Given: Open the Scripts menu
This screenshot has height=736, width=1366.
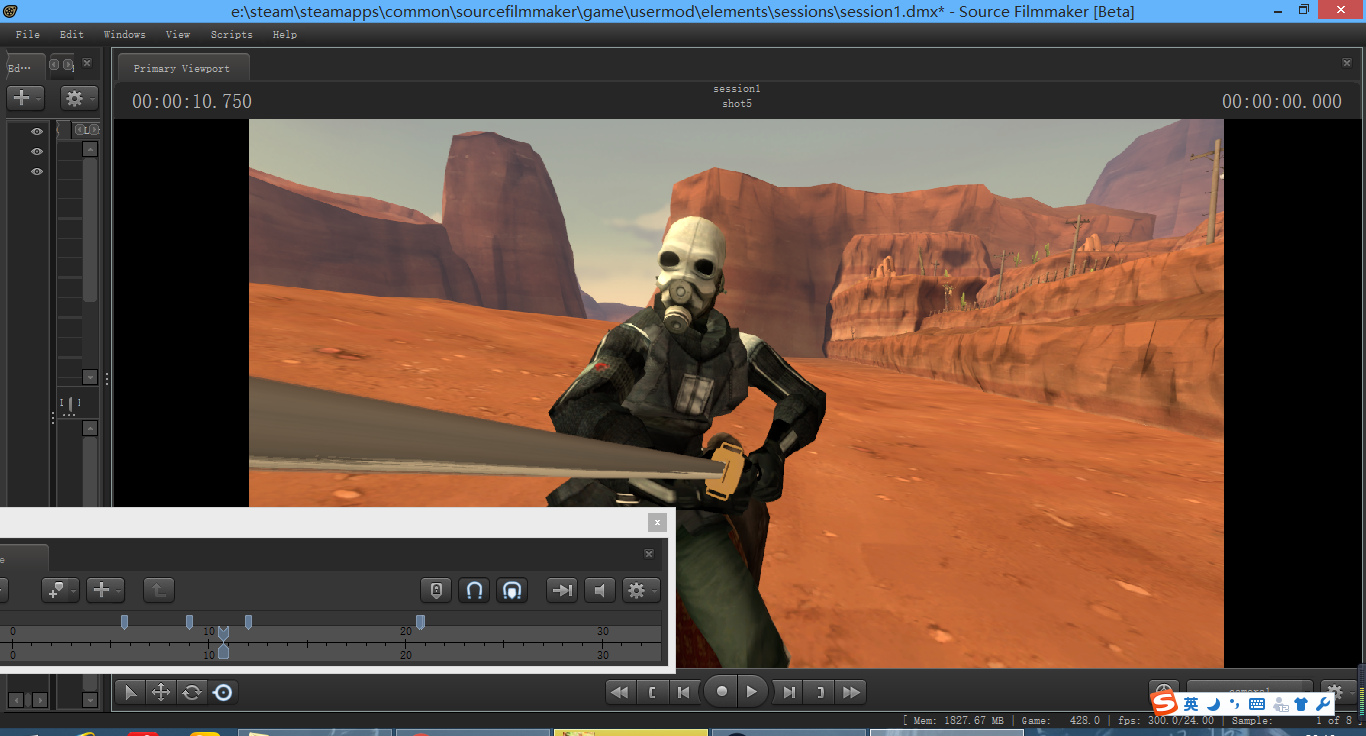Looking at the screenshot, I should tap(231, 34).
